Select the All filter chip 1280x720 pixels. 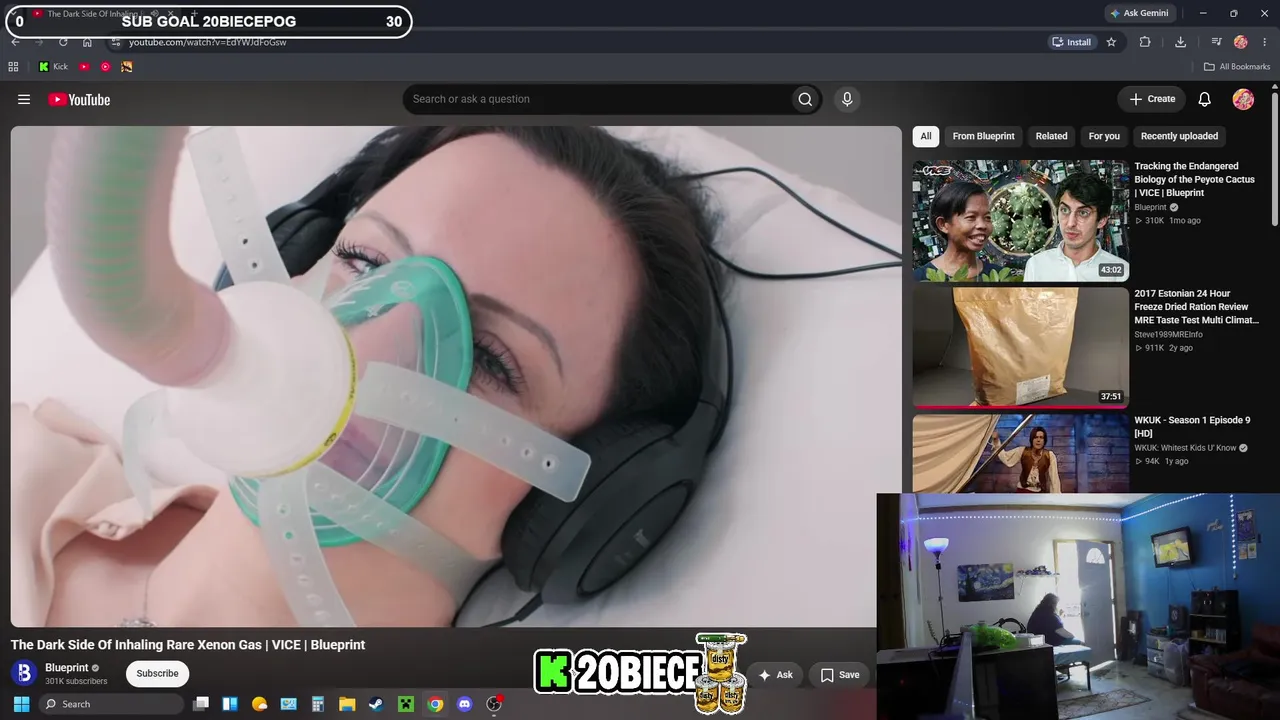[x=926, y=136]
